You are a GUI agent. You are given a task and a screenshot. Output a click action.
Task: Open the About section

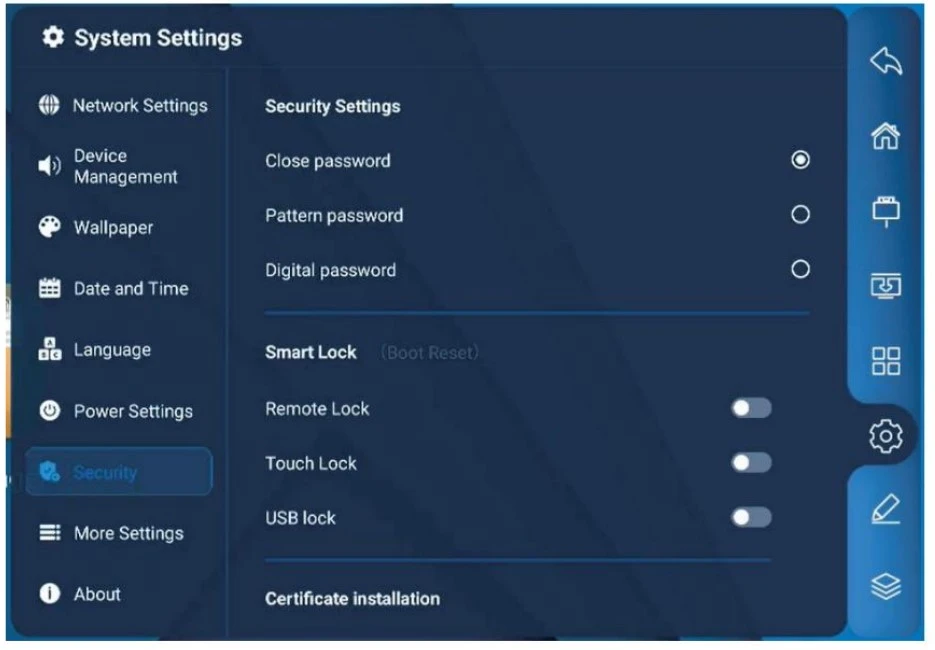point(119,594)
